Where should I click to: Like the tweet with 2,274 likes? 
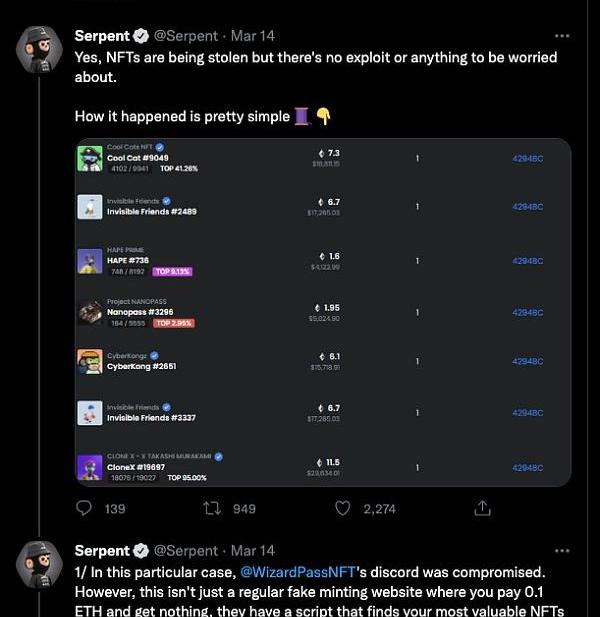343,508
